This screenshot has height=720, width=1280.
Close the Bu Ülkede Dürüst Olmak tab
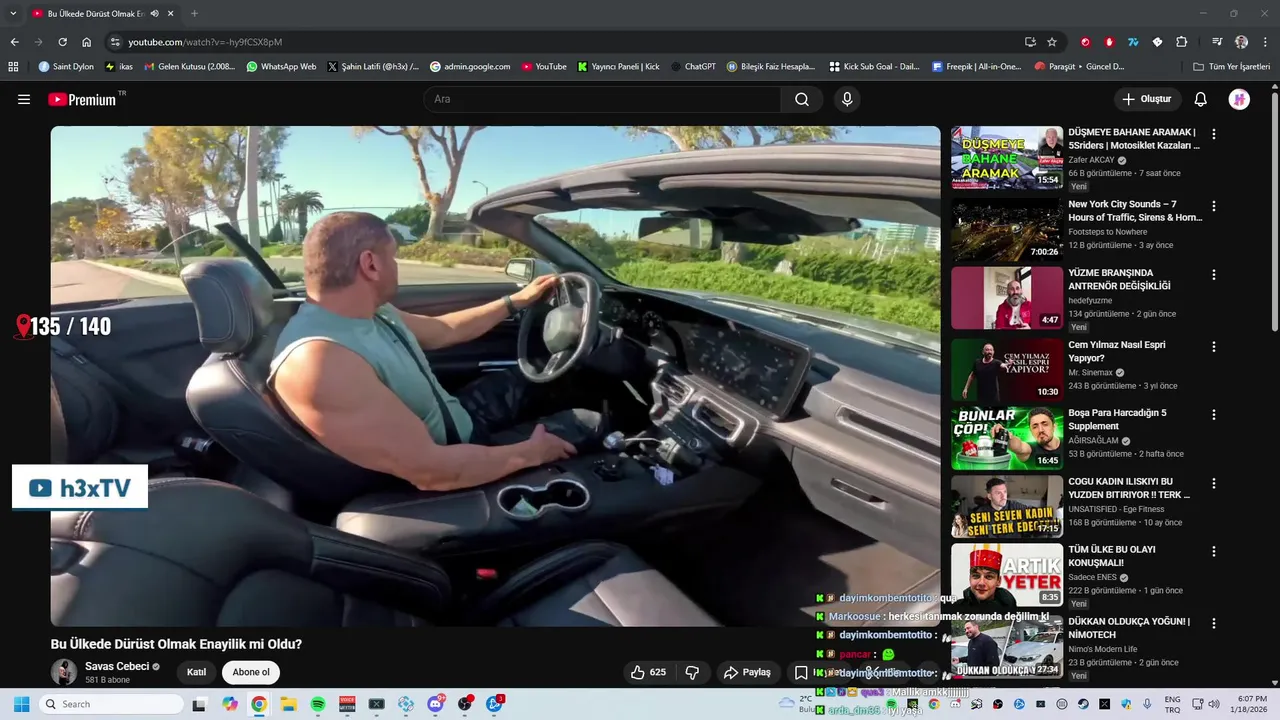(171, 13)
